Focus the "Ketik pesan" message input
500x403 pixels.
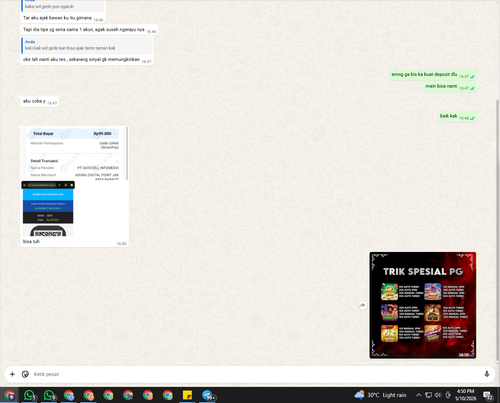255,374
